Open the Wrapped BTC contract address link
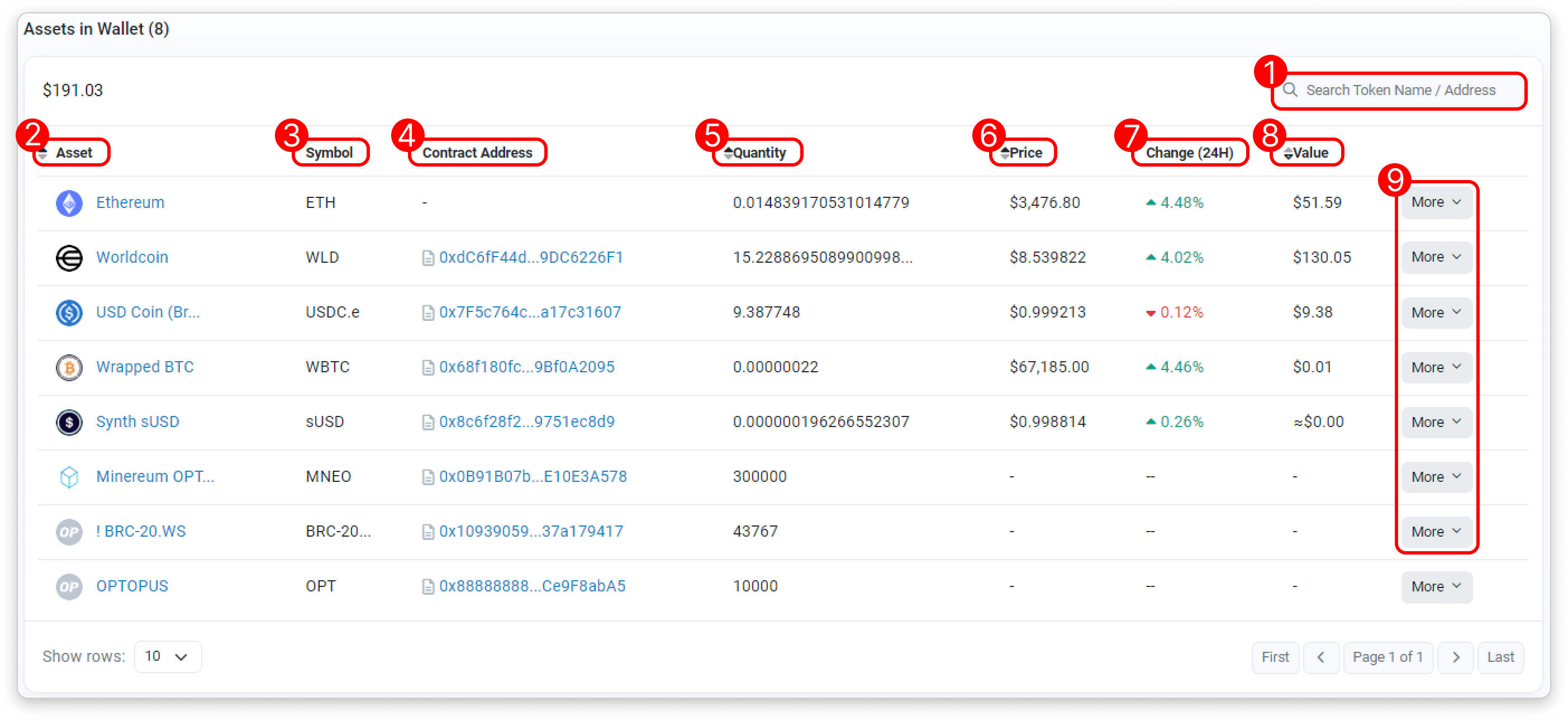This screenshot has height=720, width=1568. 526,367
